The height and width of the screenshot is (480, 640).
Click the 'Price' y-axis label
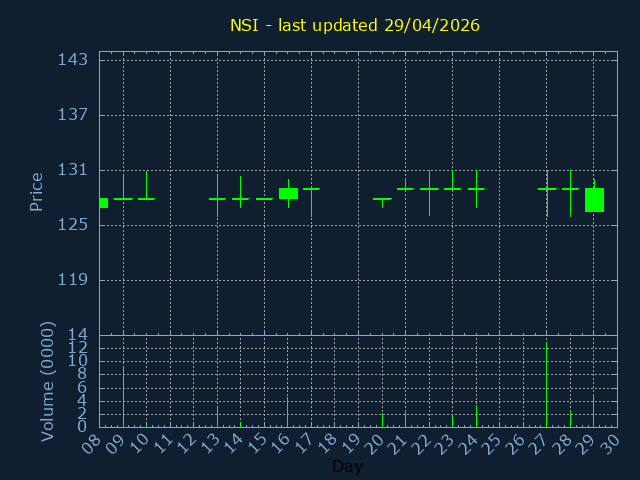37,191
